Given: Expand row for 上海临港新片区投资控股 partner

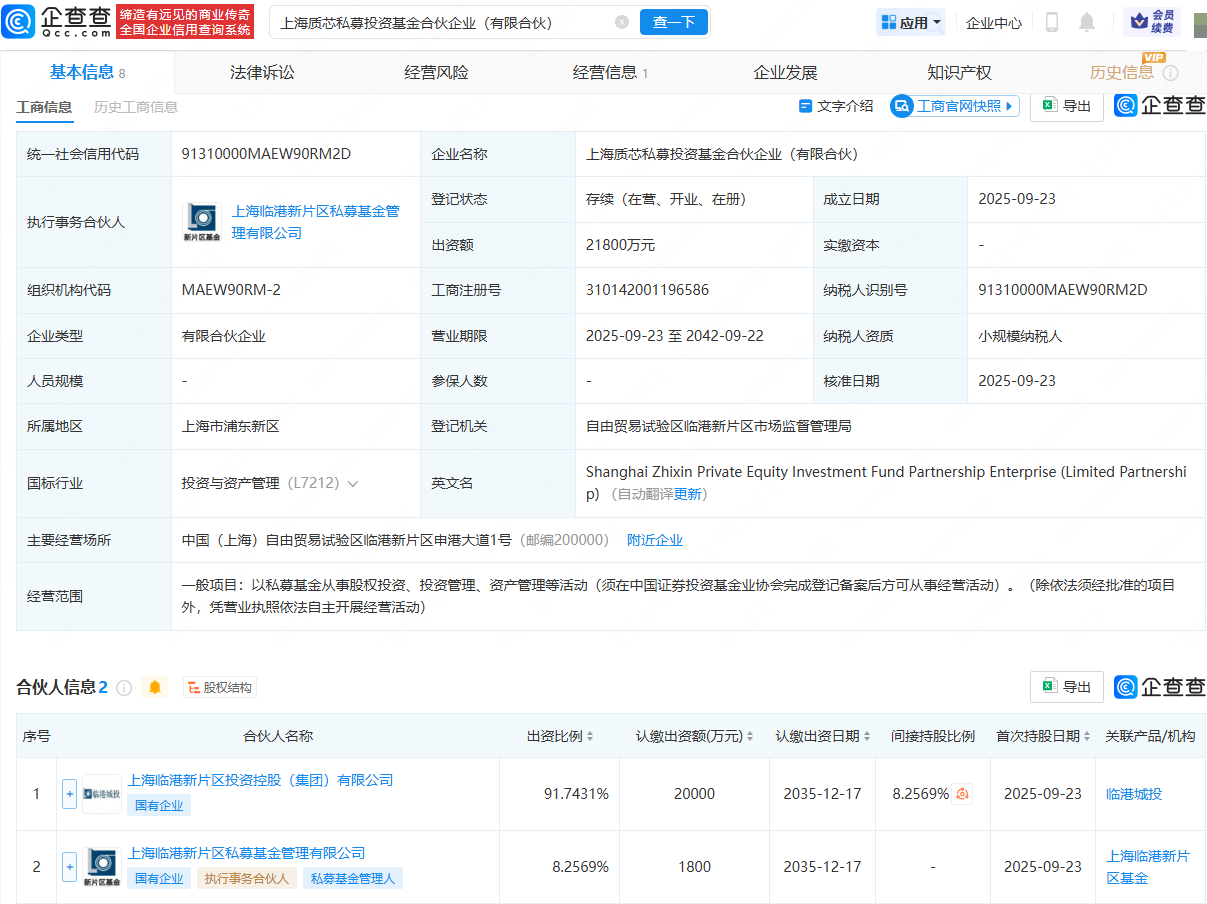Looking at the screenshot, I should (70, 794).
